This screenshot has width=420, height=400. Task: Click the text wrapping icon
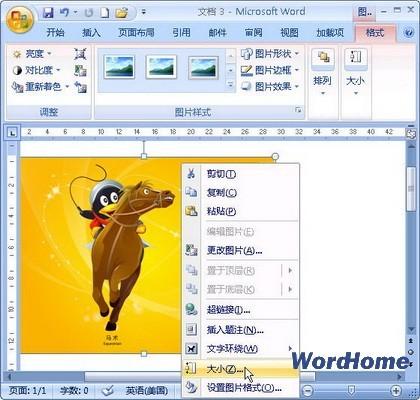click(191, 349)
